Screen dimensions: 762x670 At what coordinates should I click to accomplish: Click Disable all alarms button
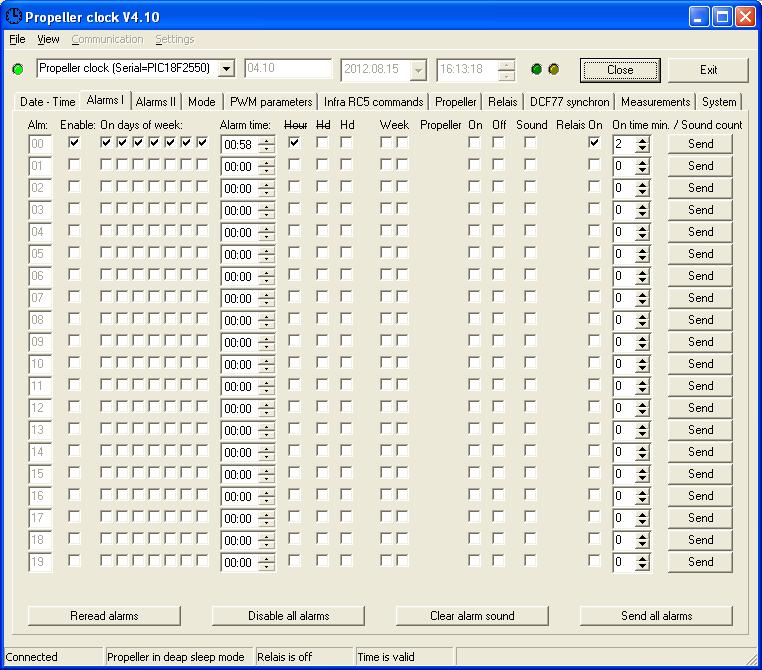(288, 616)
